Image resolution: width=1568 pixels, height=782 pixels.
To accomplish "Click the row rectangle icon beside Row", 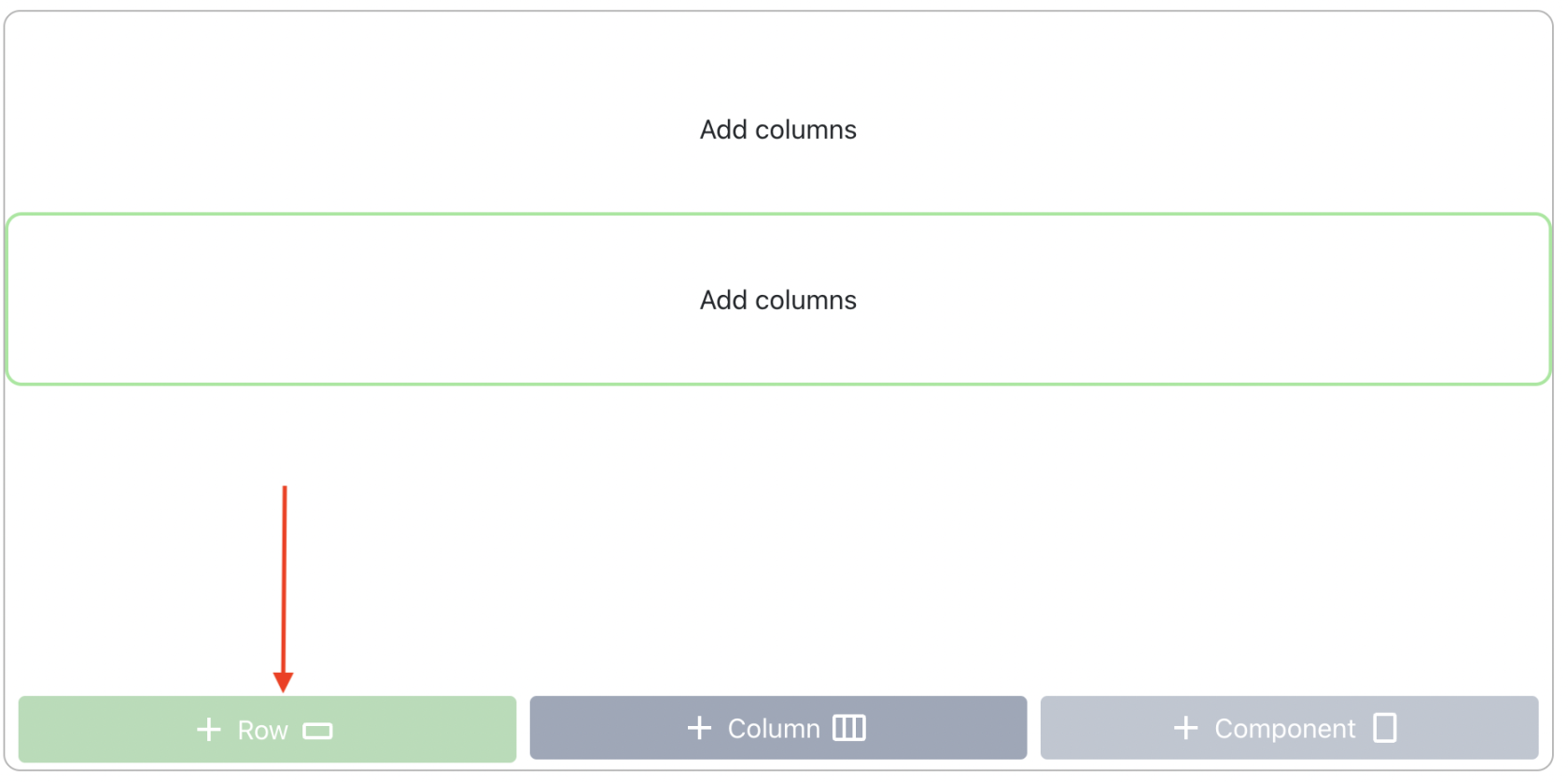I will coord(317,731).
